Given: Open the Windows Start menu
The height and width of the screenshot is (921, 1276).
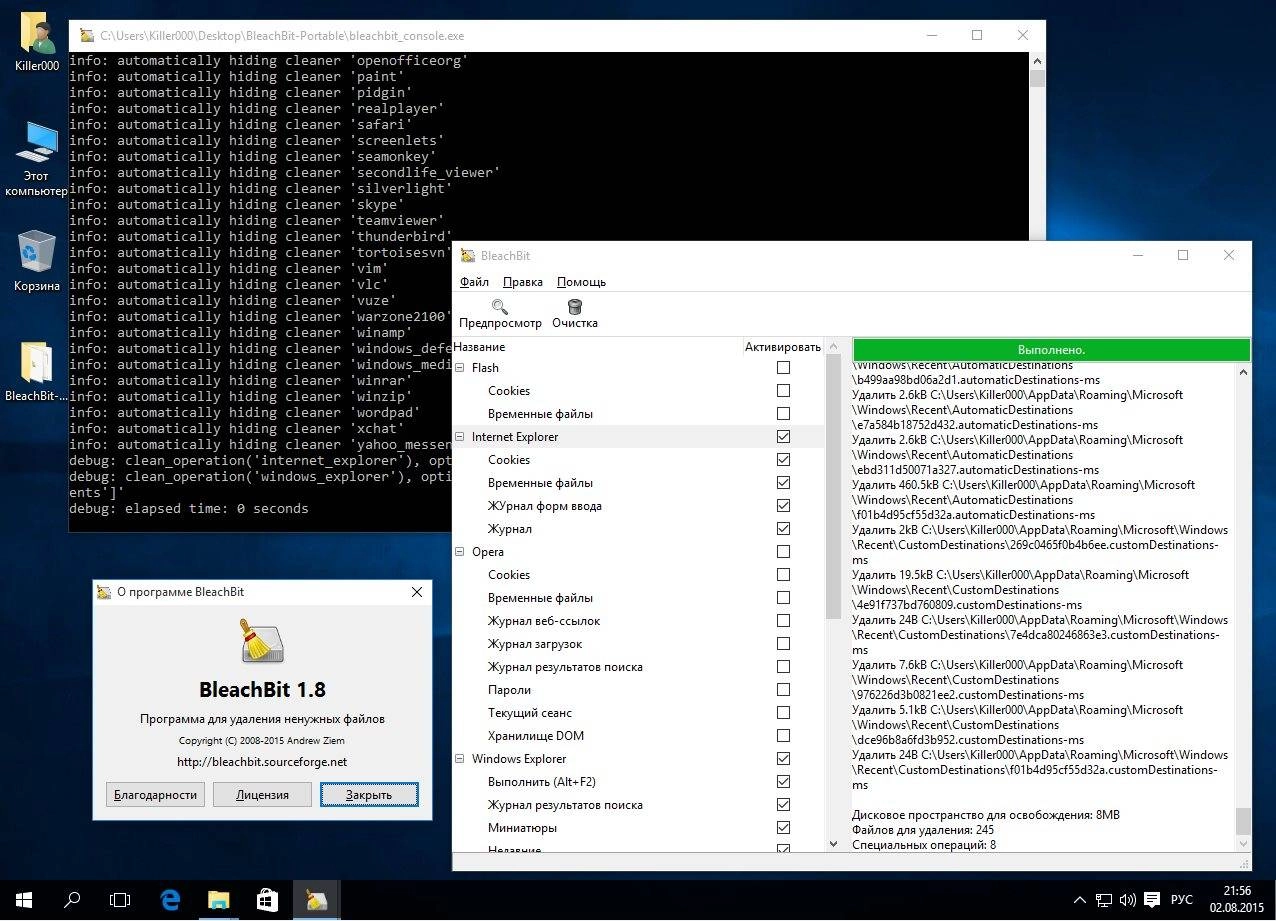Looking at the screenshot, I should coord(23,900).
